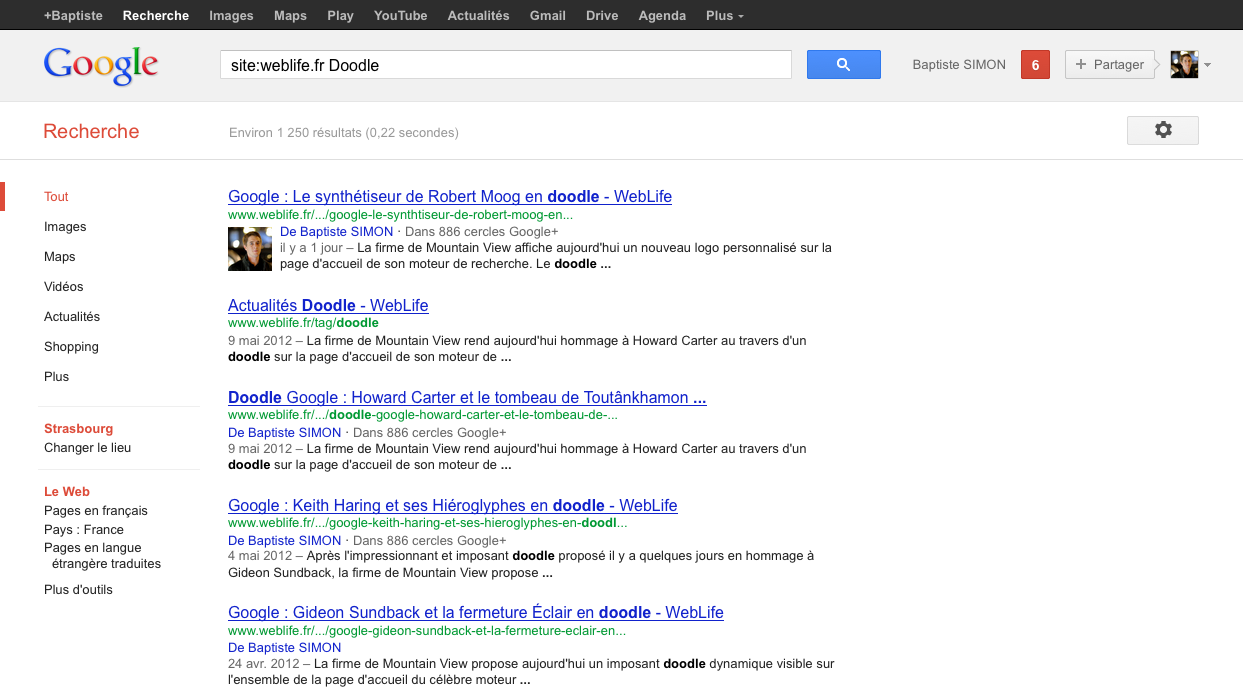Open Maps from the top navigation bar
Screen dimensions: 1243x697
pos(290,15)
